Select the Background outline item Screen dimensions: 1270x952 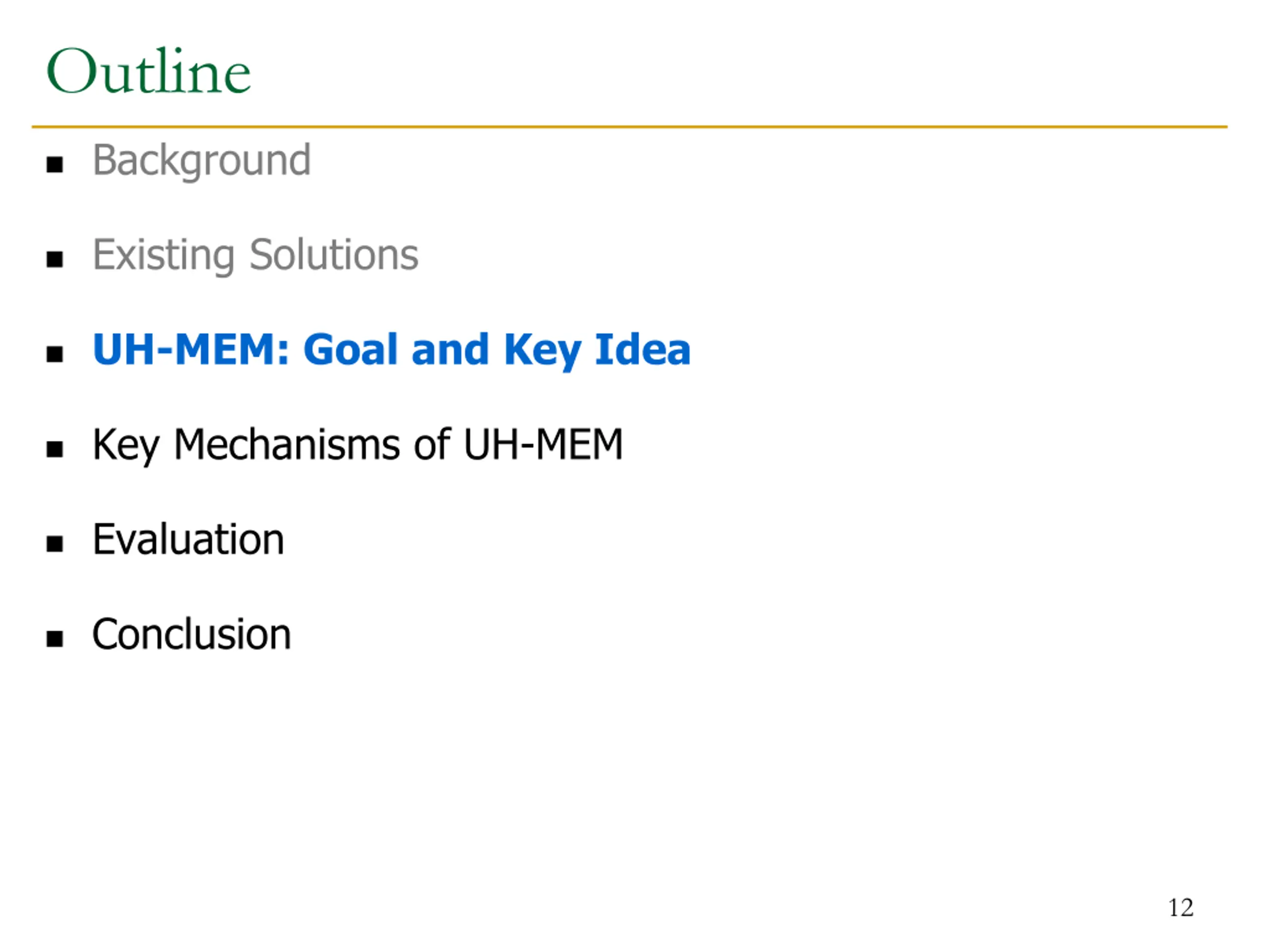point(201,161)
